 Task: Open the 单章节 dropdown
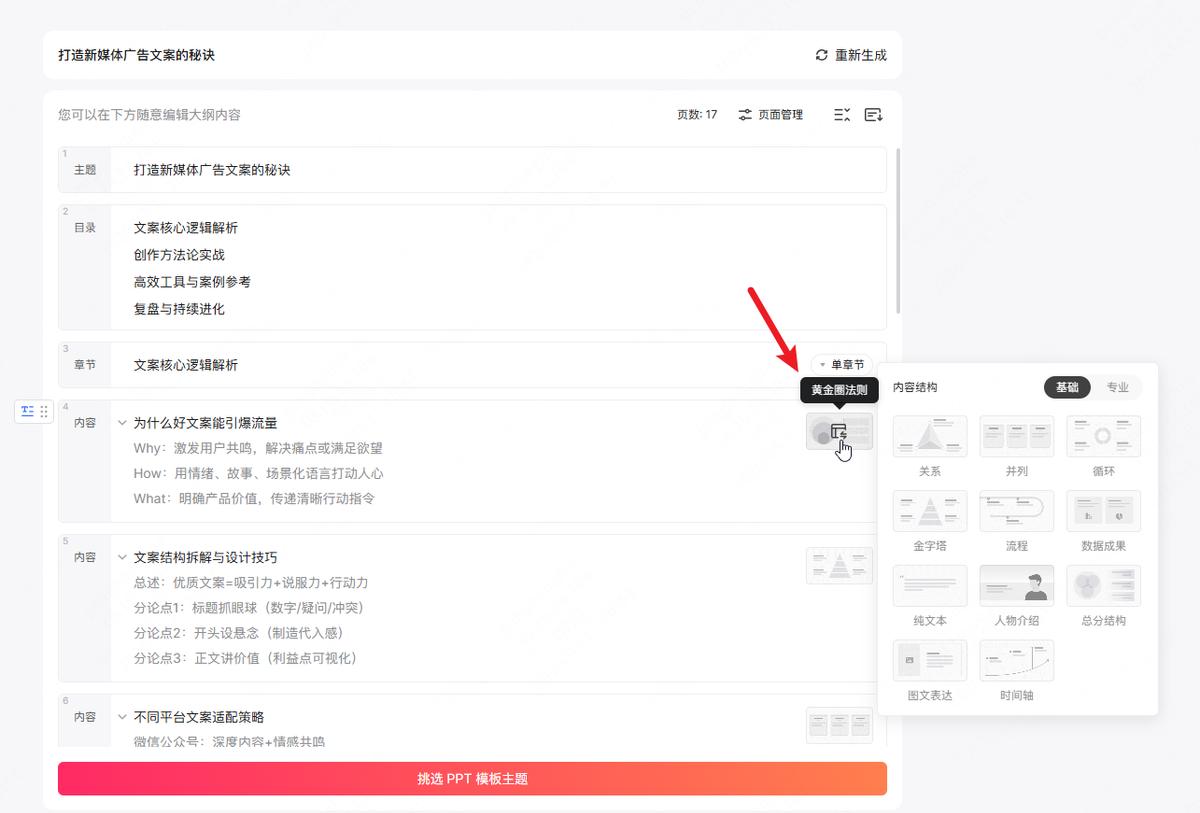pyautogui.click(x=842, y=365)
